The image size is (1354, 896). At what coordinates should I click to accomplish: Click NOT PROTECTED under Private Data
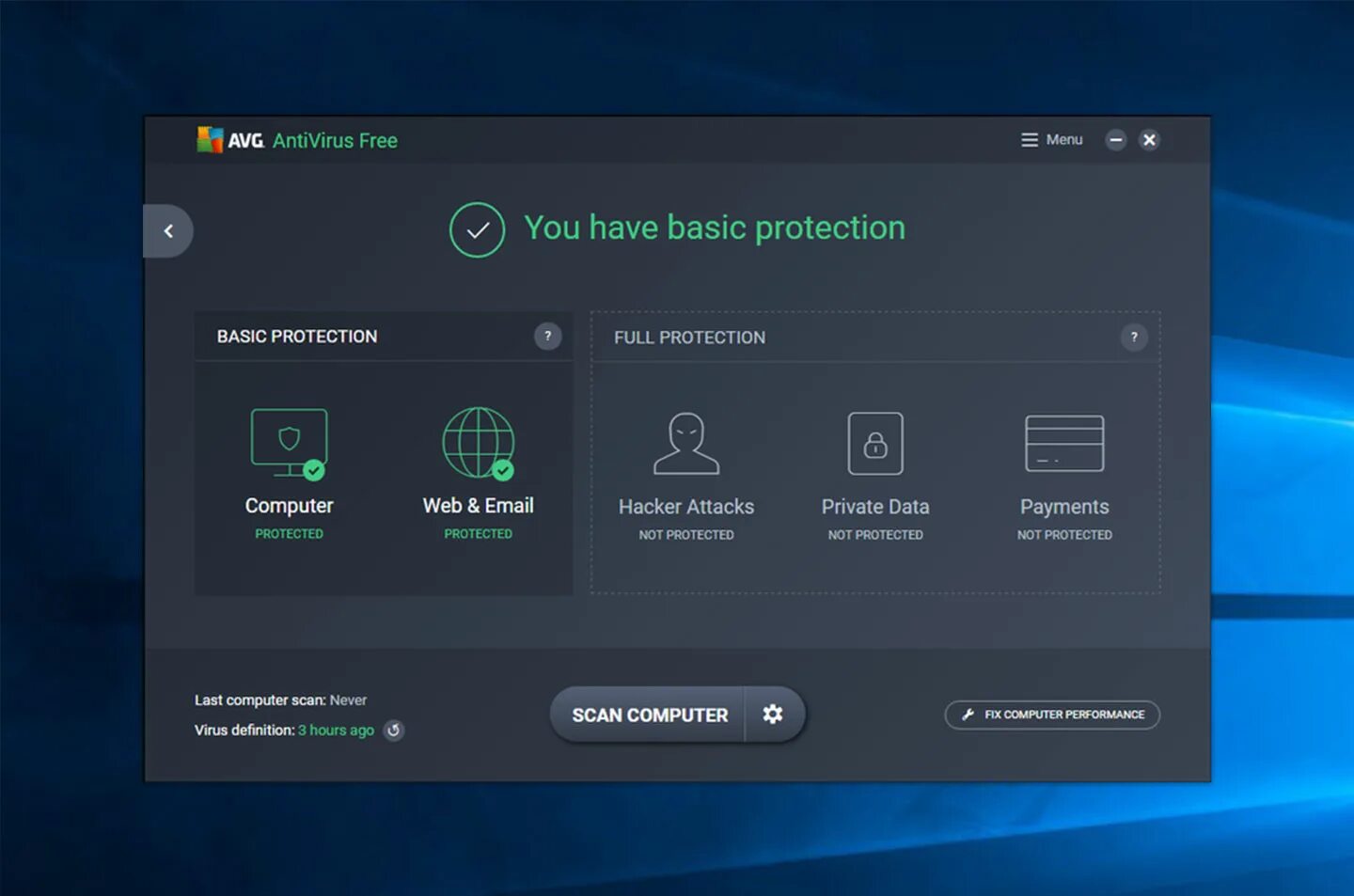pos(875,535)
